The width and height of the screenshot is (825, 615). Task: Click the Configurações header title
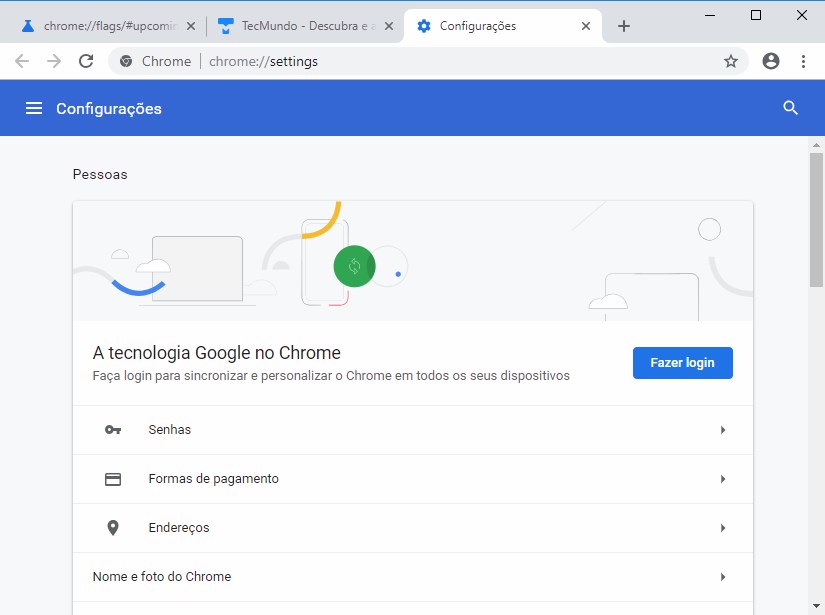(x=109, y=108)
